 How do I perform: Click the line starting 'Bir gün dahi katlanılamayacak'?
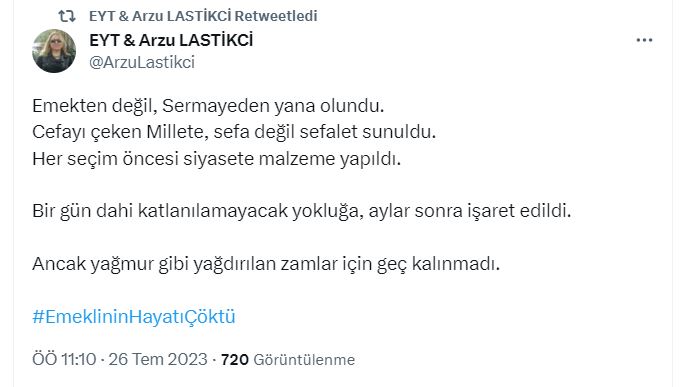(301, 211)
